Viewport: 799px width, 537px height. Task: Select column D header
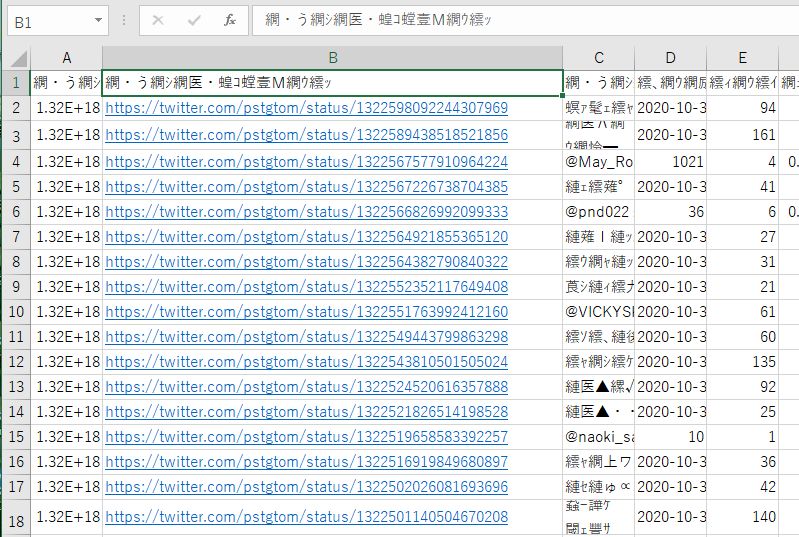(671, 58)
